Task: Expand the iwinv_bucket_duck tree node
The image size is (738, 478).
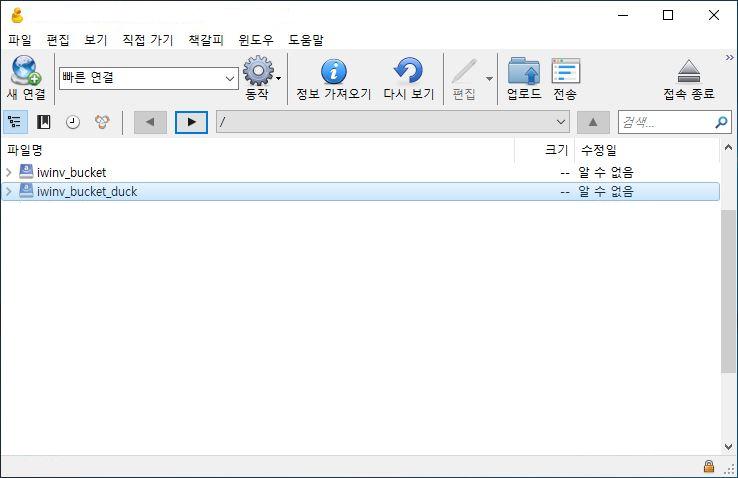Action: pos(8,191)
